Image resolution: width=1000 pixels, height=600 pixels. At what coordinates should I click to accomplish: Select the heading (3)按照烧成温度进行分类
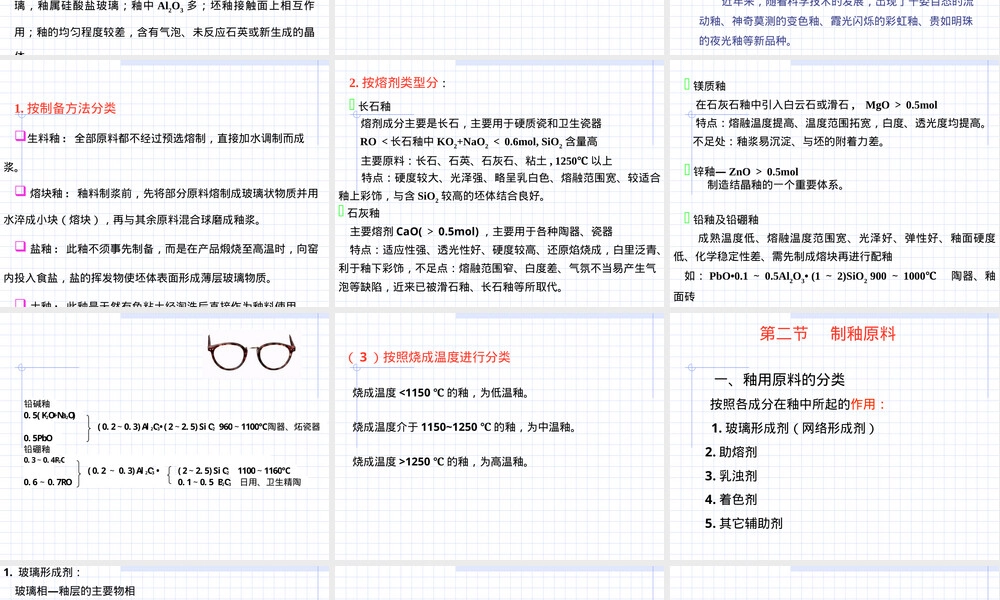tap(429, 357)
